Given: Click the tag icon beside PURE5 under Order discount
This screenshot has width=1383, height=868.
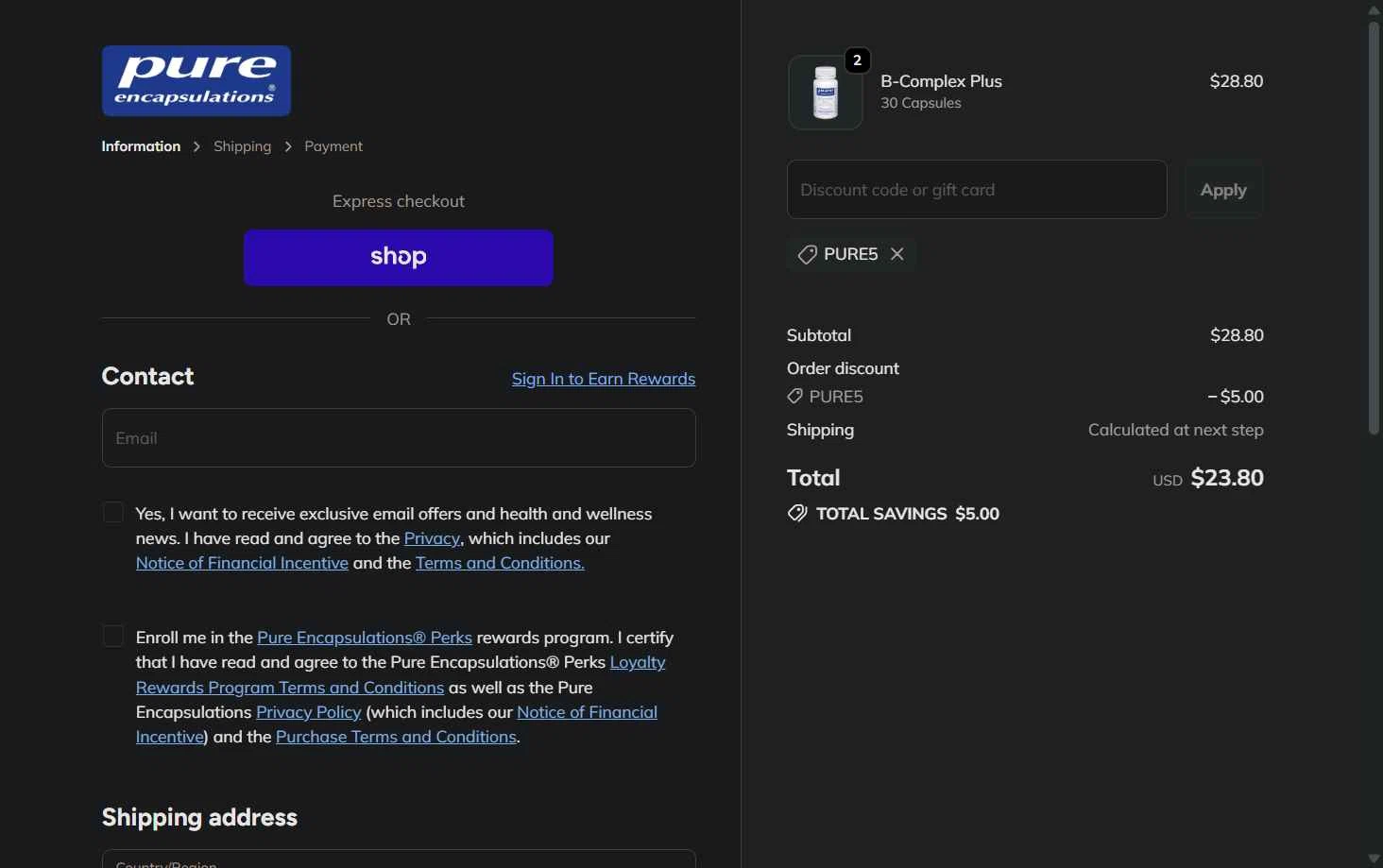Looking at the screenshot, I should (795, 397).
